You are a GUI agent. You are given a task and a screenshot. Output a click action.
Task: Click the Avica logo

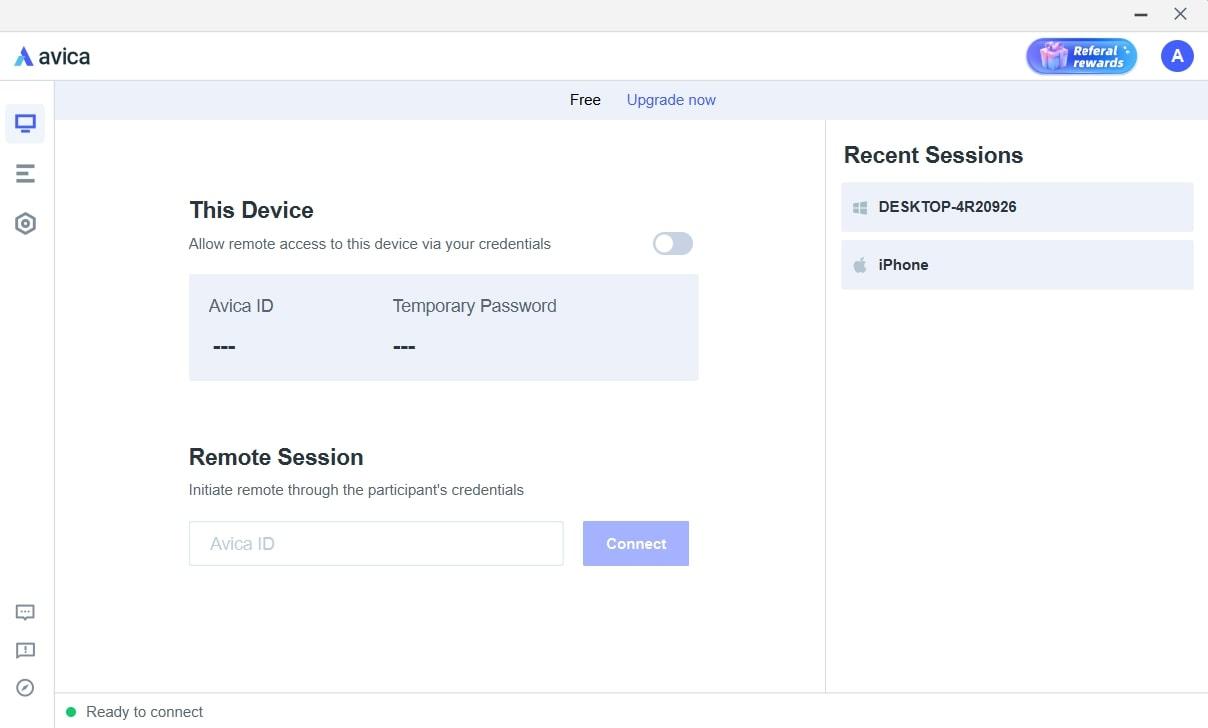tap(52, 57)
